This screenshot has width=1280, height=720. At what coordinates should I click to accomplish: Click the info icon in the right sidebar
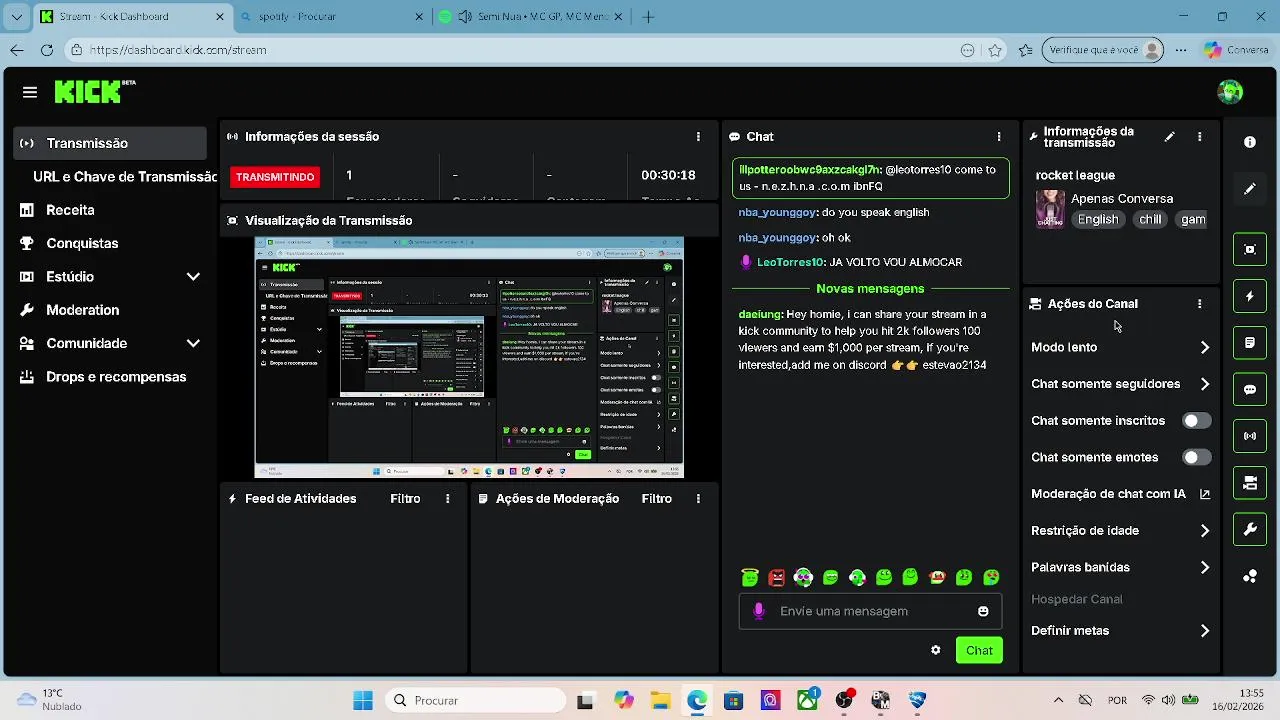click(1250, 142)
